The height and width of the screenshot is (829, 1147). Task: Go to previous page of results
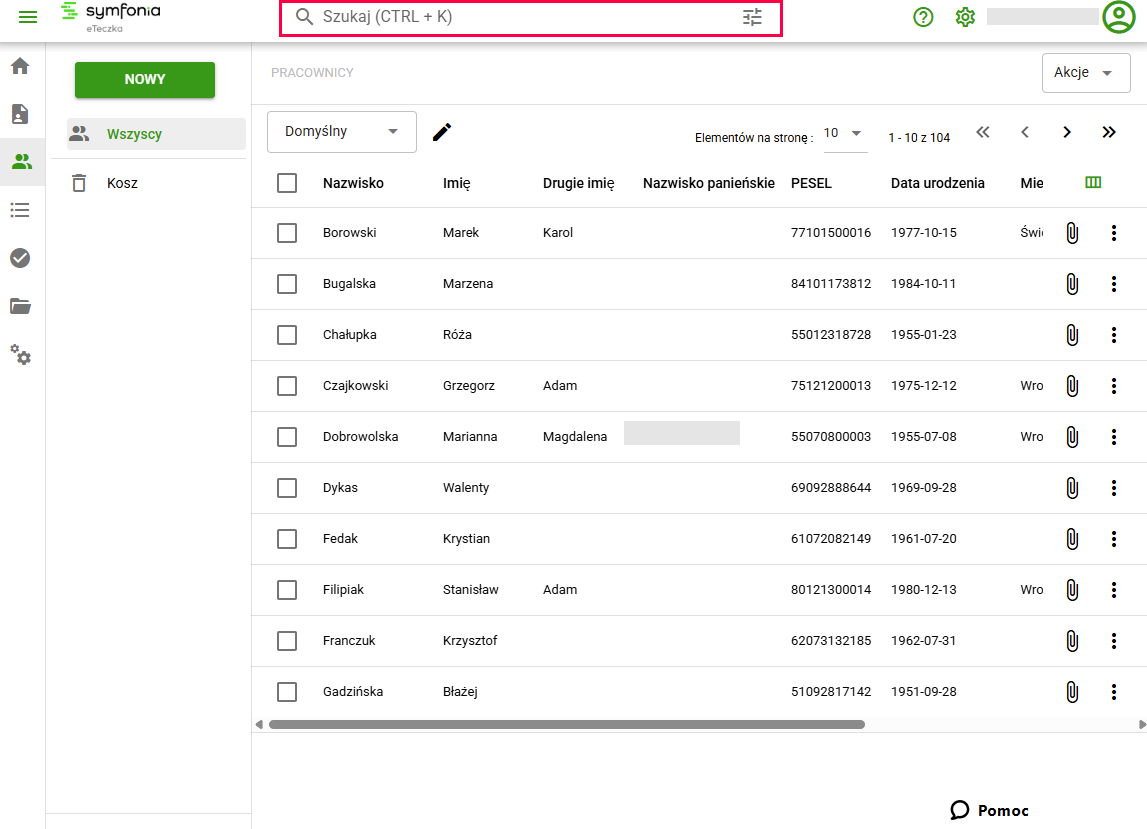coord(1025,132)
